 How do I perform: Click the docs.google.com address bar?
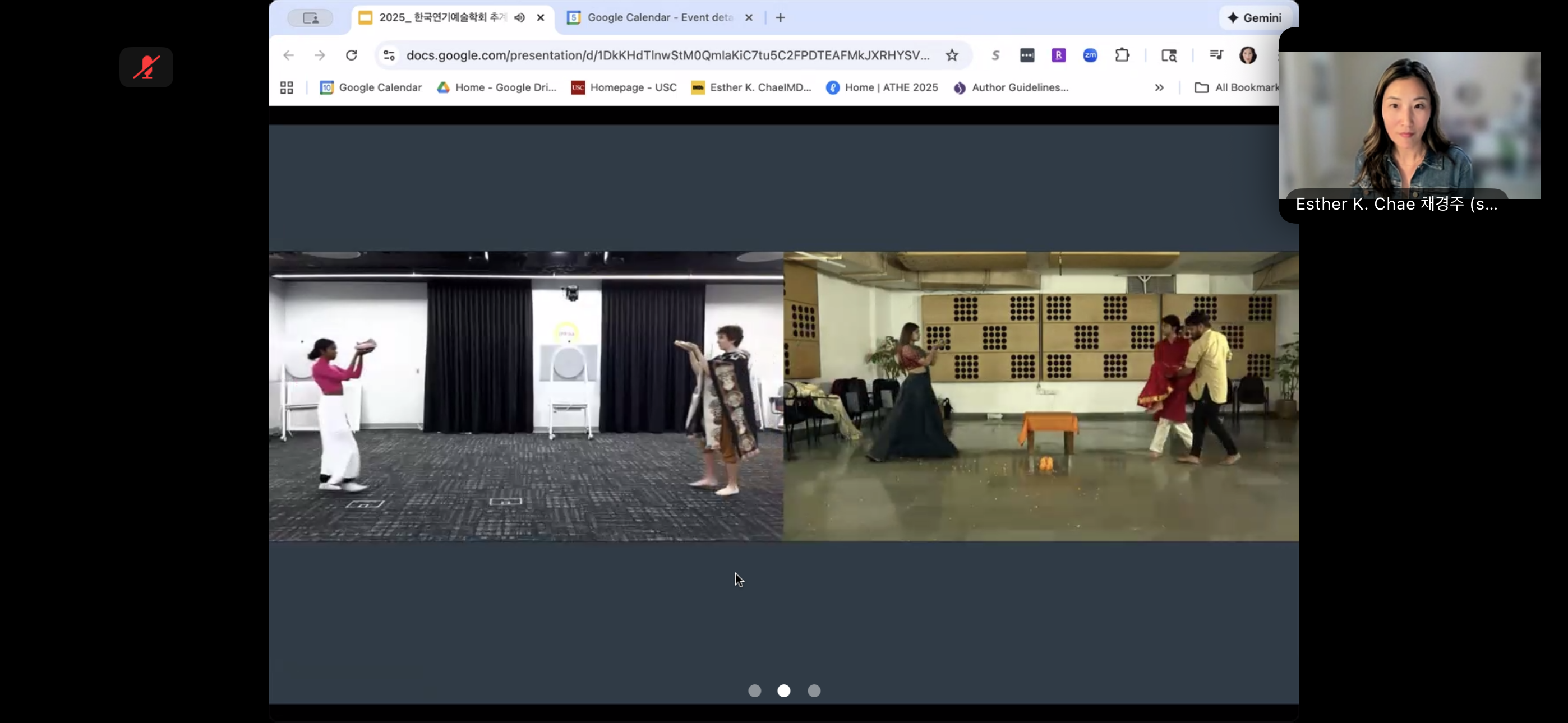(x=667, y=55)
